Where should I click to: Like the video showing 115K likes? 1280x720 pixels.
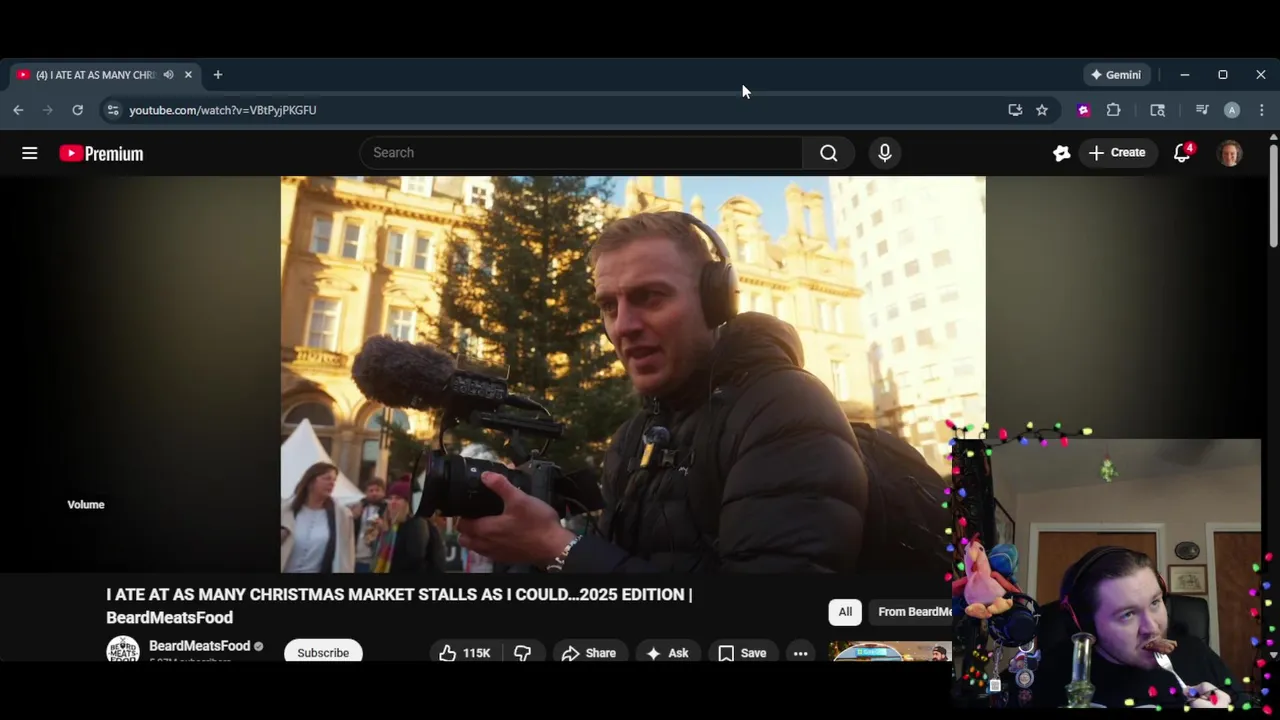[464, 653]
